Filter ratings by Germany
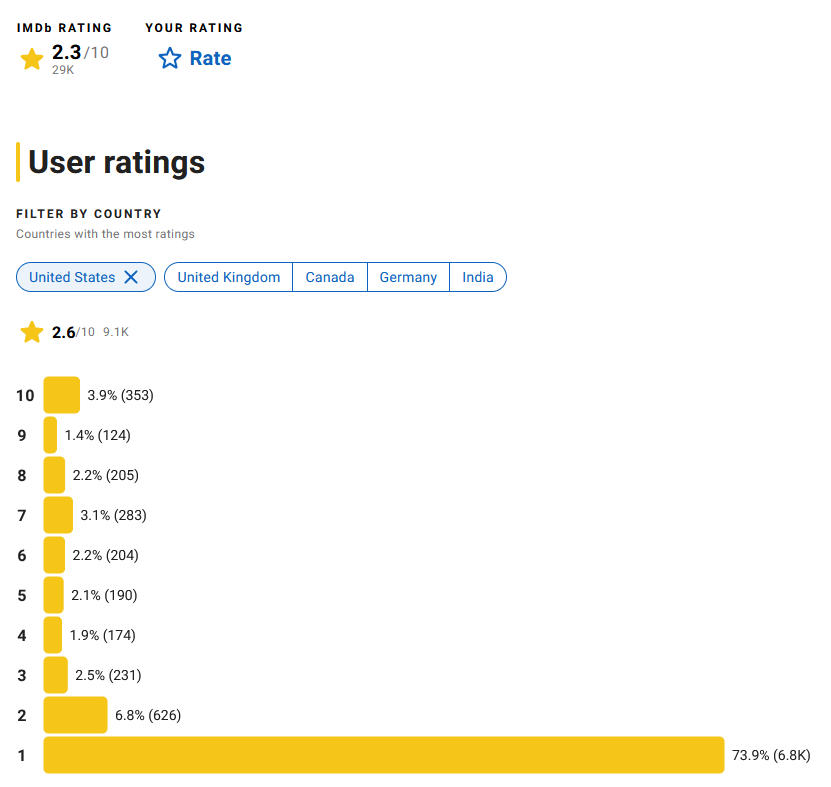The image size is (831, 787). (x=408, y=277)
